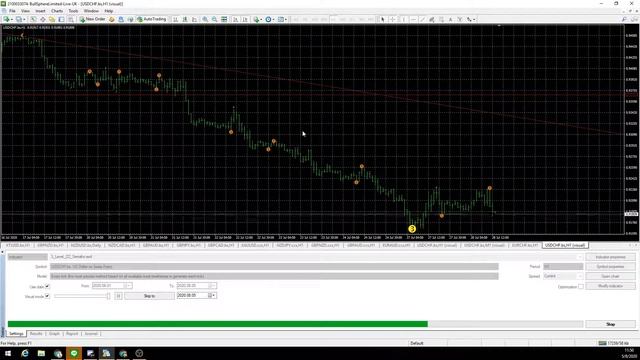Open the Help menu
This screenshot has width=640, height=360.
[109, 11]
